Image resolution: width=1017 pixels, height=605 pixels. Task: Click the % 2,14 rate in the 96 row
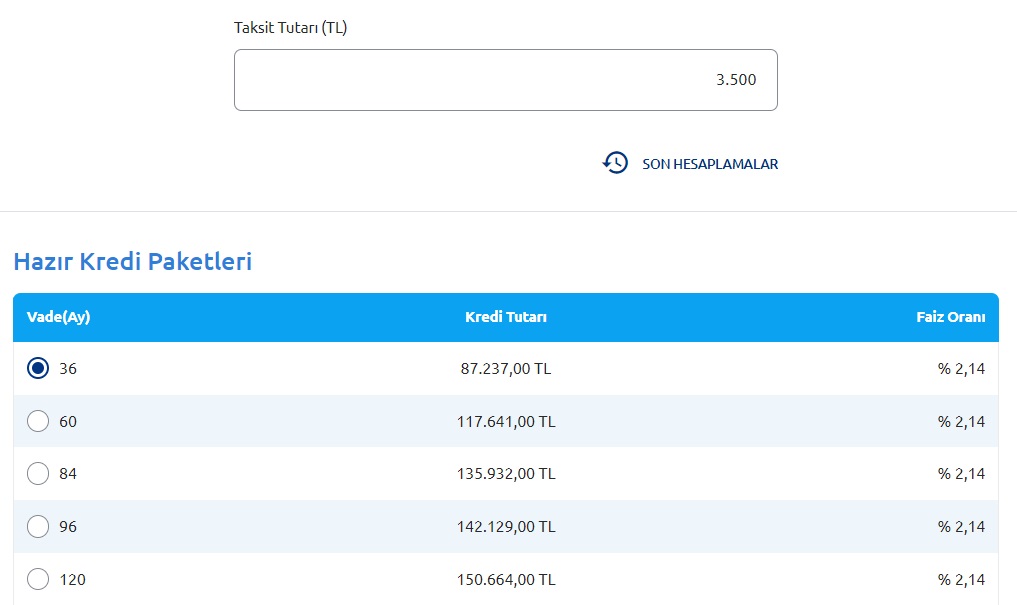[x=961, y=527]
